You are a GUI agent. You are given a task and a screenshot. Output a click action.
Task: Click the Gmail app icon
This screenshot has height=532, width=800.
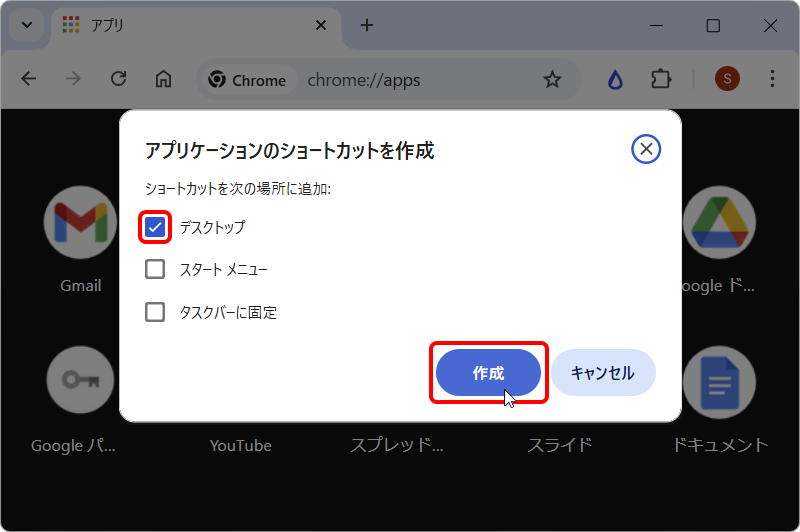click(80, 222)
